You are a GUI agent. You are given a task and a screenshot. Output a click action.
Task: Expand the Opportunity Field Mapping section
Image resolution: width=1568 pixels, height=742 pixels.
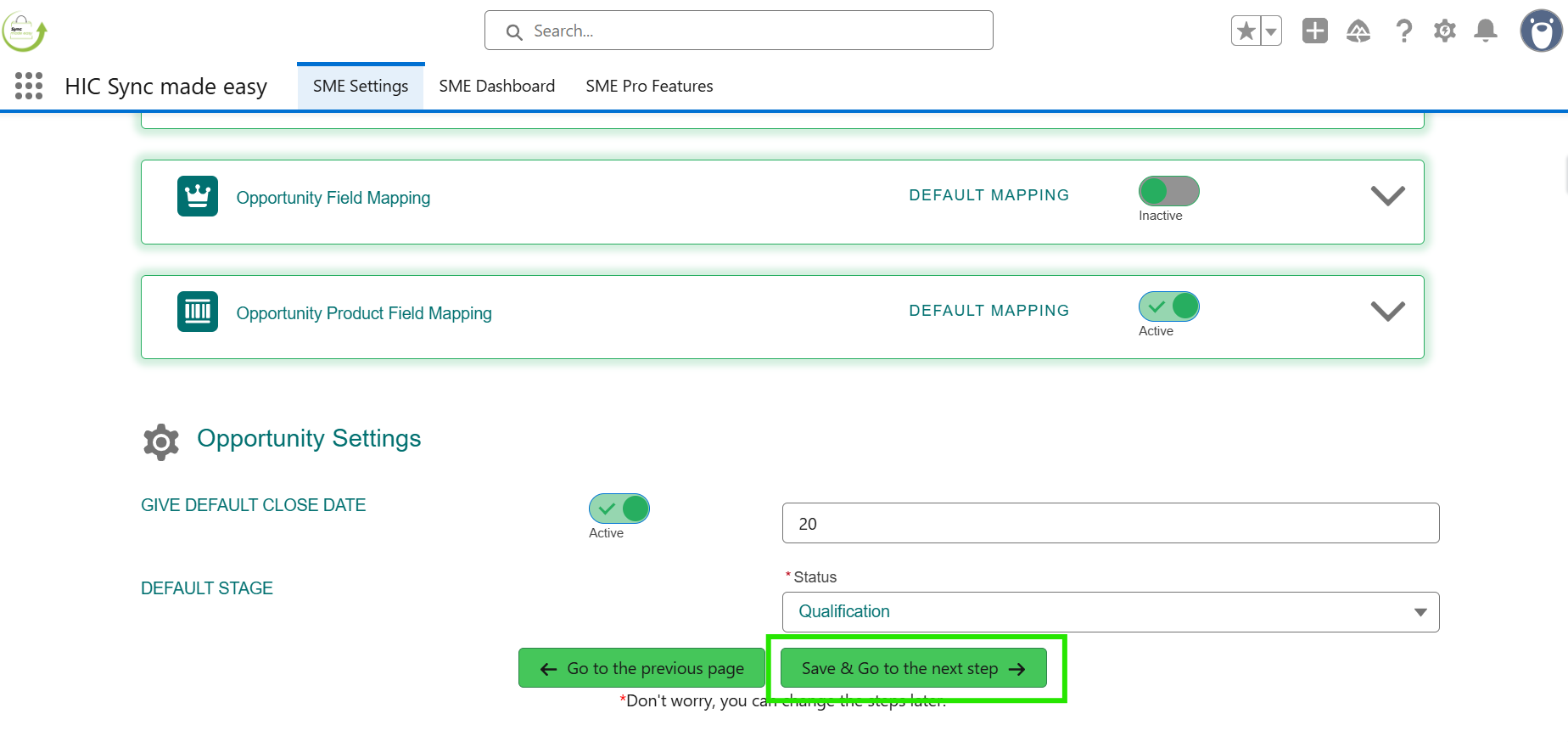click(1387, 196)
